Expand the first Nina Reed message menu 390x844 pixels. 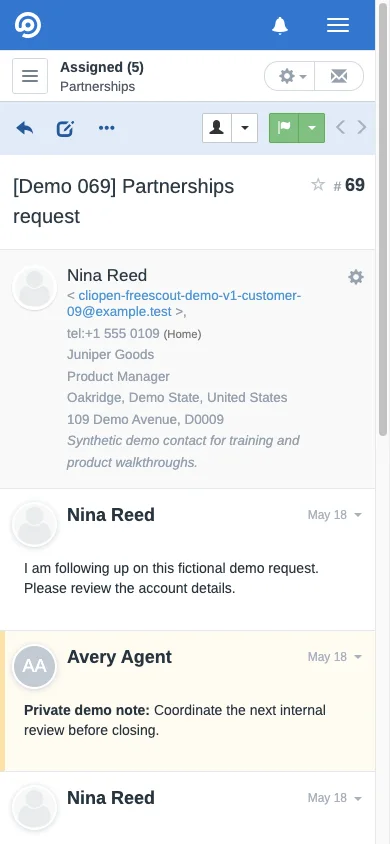pyautogui.click(x=358, y=515)
